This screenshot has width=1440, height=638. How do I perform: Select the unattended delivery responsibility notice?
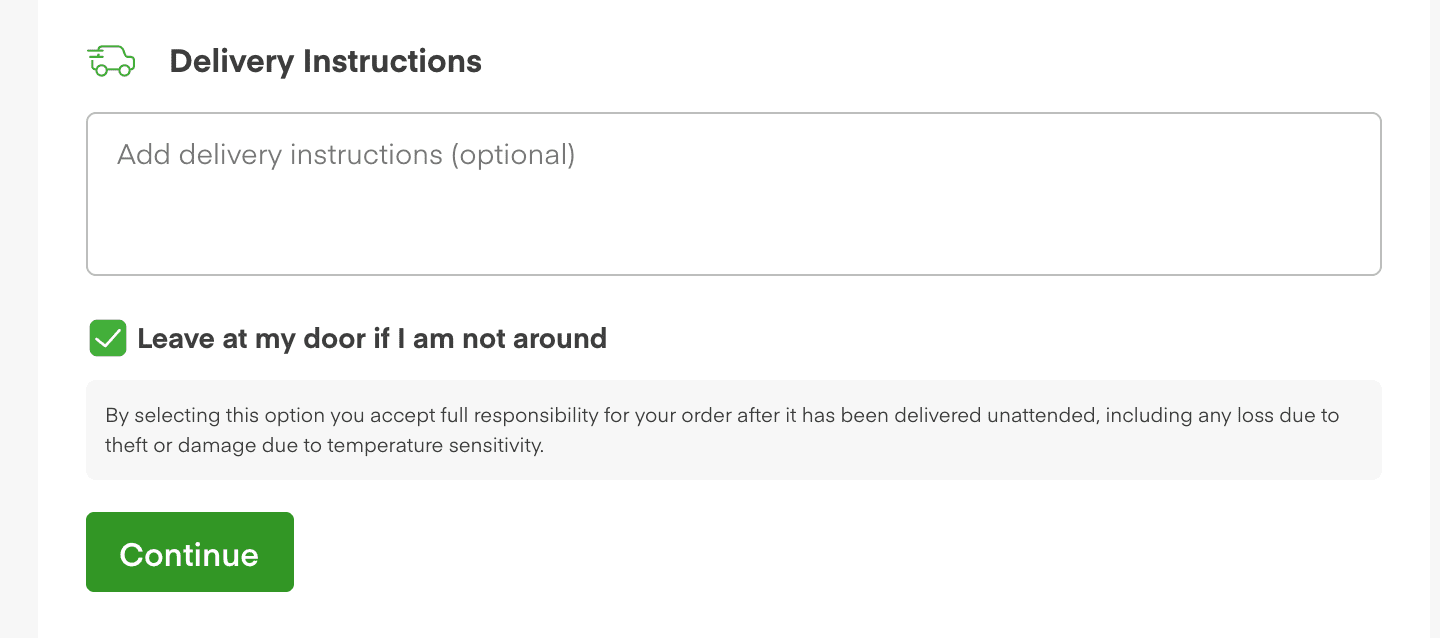734,430
